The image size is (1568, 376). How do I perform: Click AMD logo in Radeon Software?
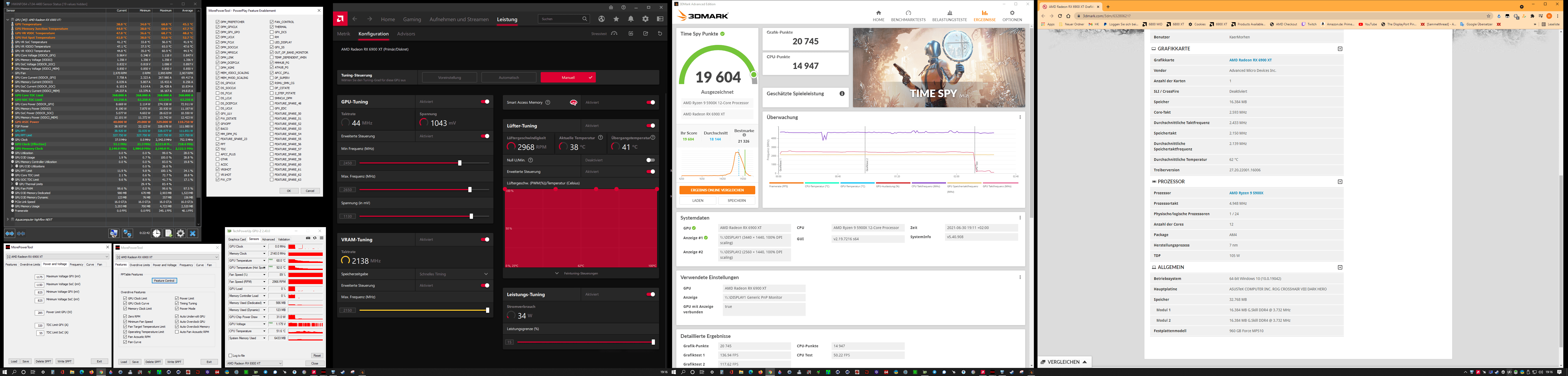341,19
